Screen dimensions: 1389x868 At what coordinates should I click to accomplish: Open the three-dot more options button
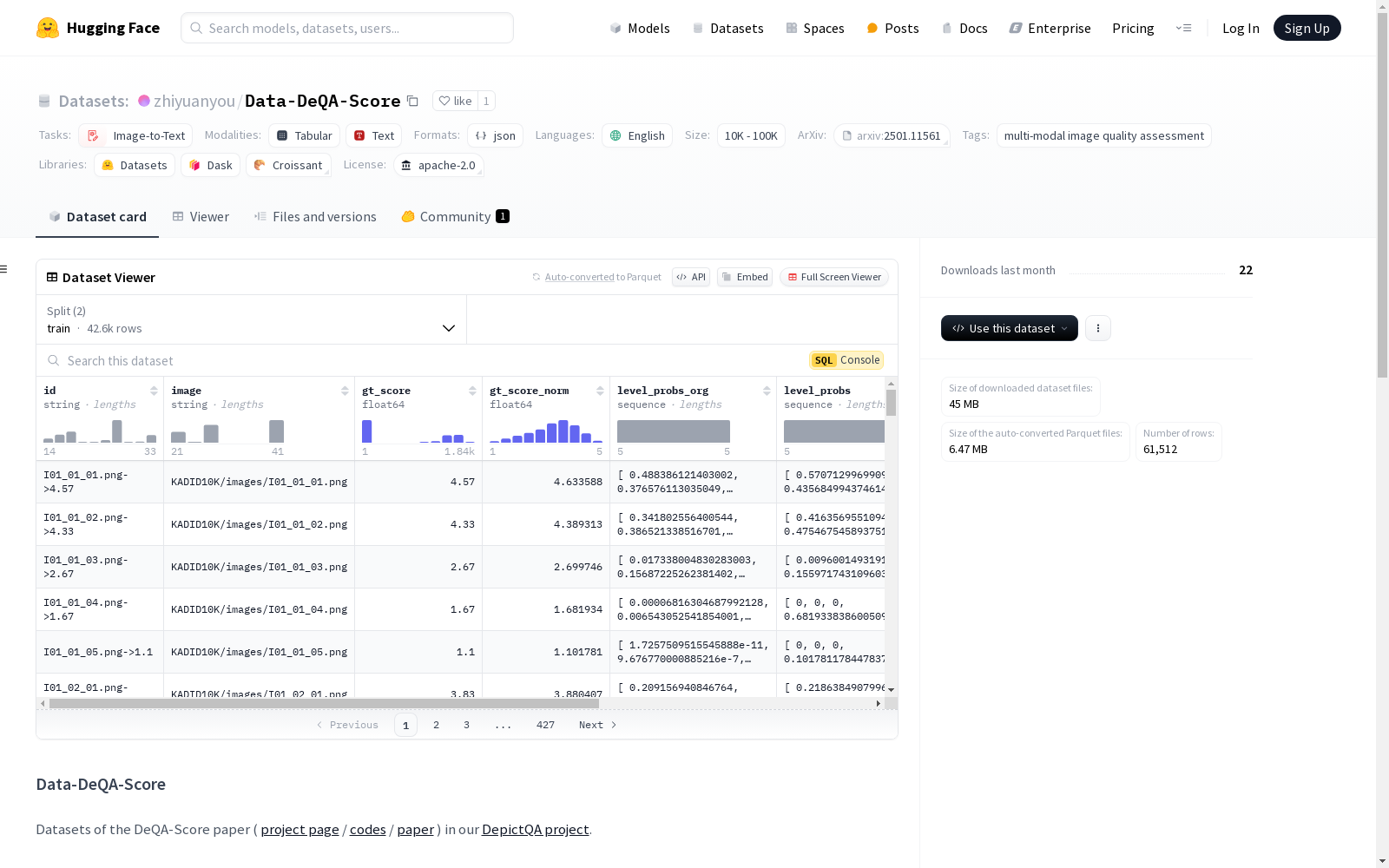pos(1098,328)
